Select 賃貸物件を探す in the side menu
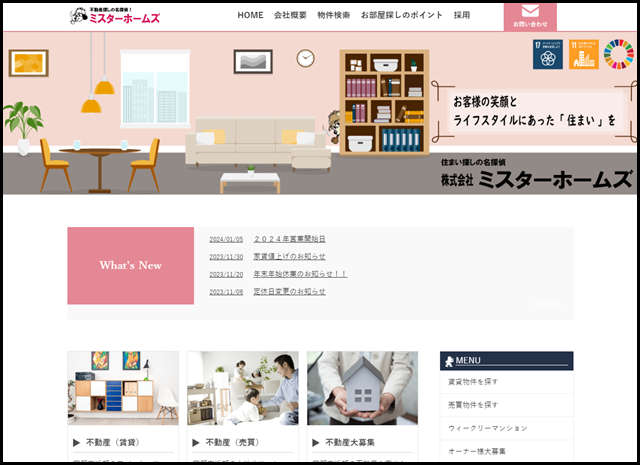The width and height of the screenshot is (640, 465). pos(507,382)
